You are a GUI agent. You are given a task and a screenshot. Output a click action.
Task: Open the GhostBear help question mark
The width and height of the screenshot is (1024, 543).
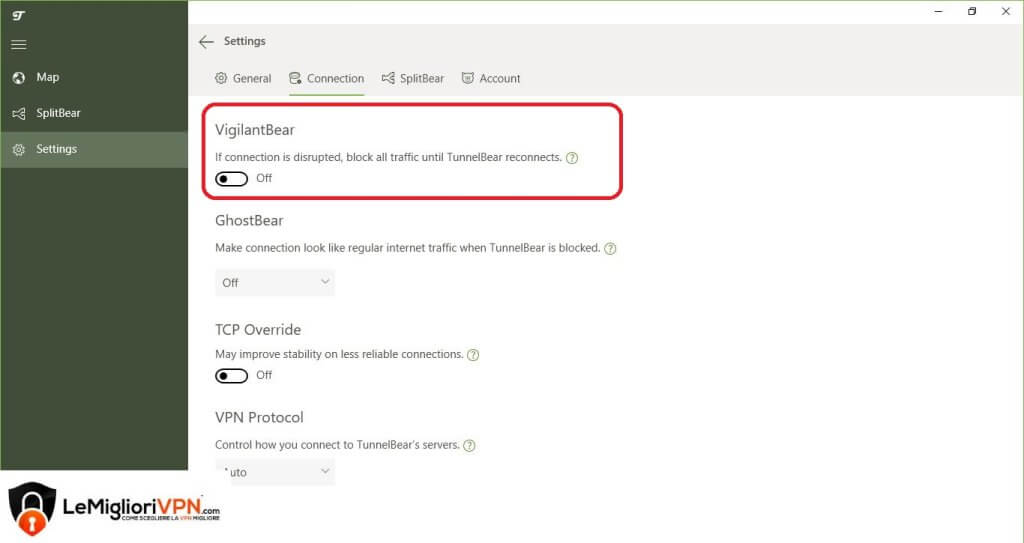pyautogui.click(x=610, y=248)
